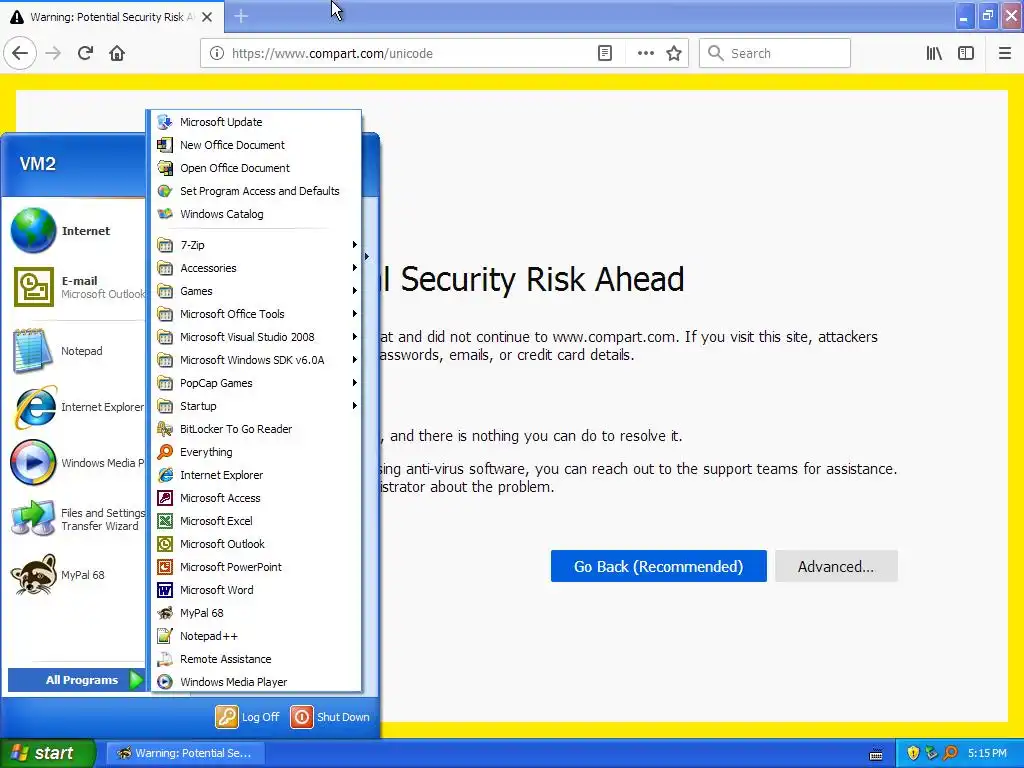Screen dimensions: 1024x768
Task: Launch Everything search program
Action: [257, 452]
